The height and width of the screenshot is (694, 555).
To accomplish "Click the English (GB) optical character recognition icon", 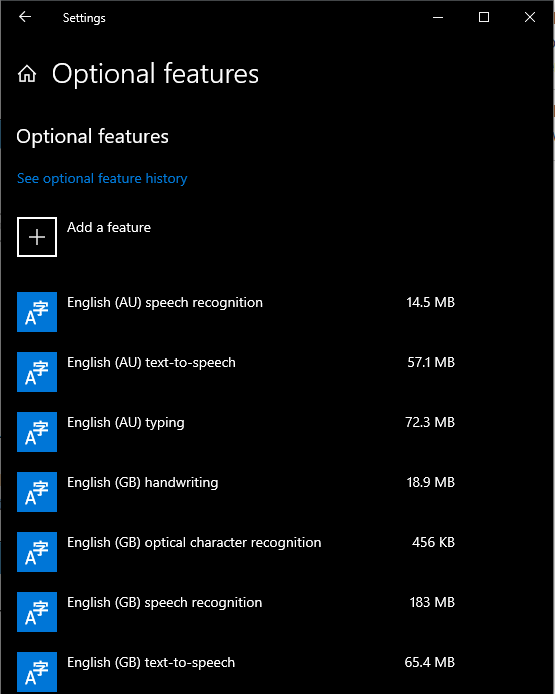I will pos(37,552).
